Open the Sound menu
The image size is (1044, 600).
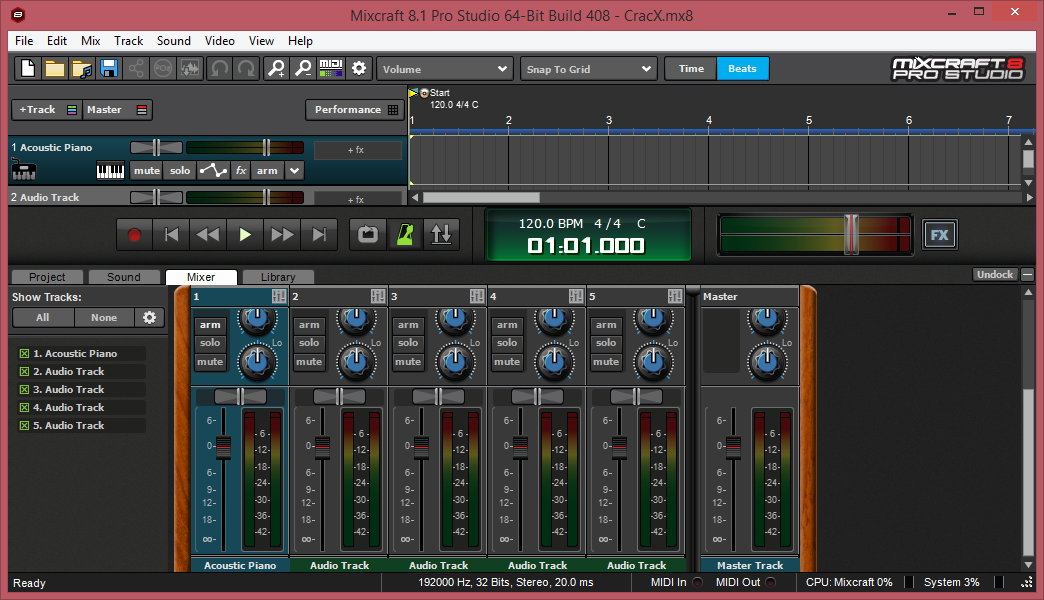pos(174,41)
